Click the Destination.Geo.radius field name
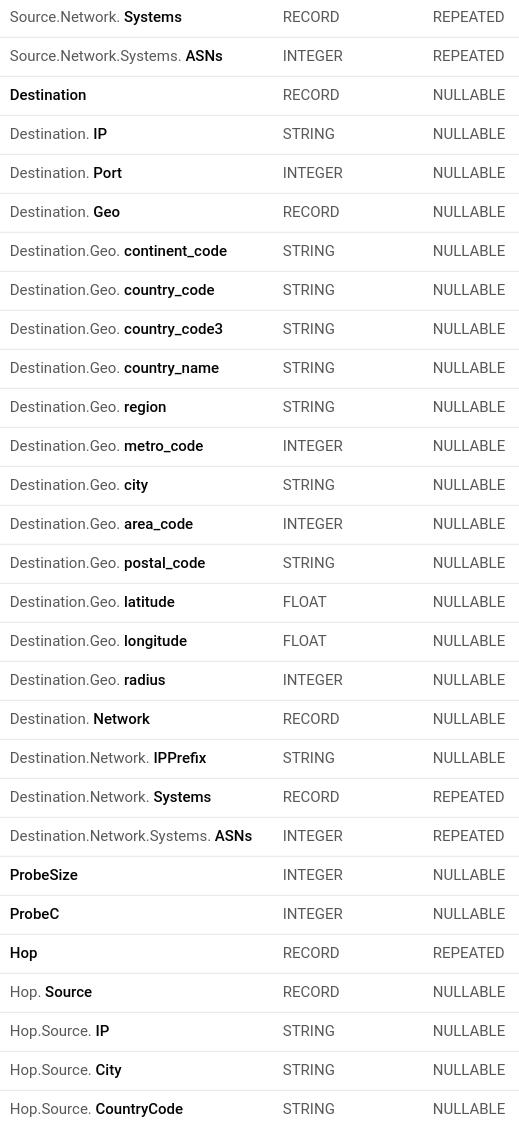This screenshot has height=1125, width=519. pos(88,680)
